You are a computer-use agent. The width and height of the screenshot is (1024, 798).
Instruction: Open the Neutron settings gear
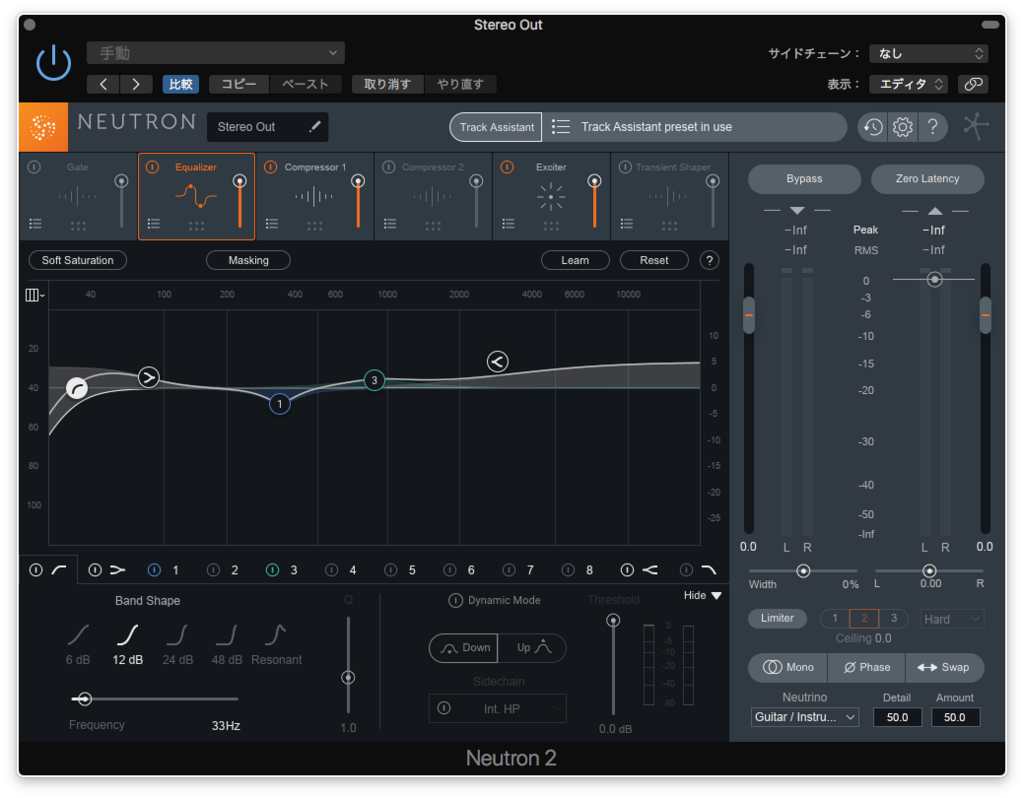pos(903,127)
